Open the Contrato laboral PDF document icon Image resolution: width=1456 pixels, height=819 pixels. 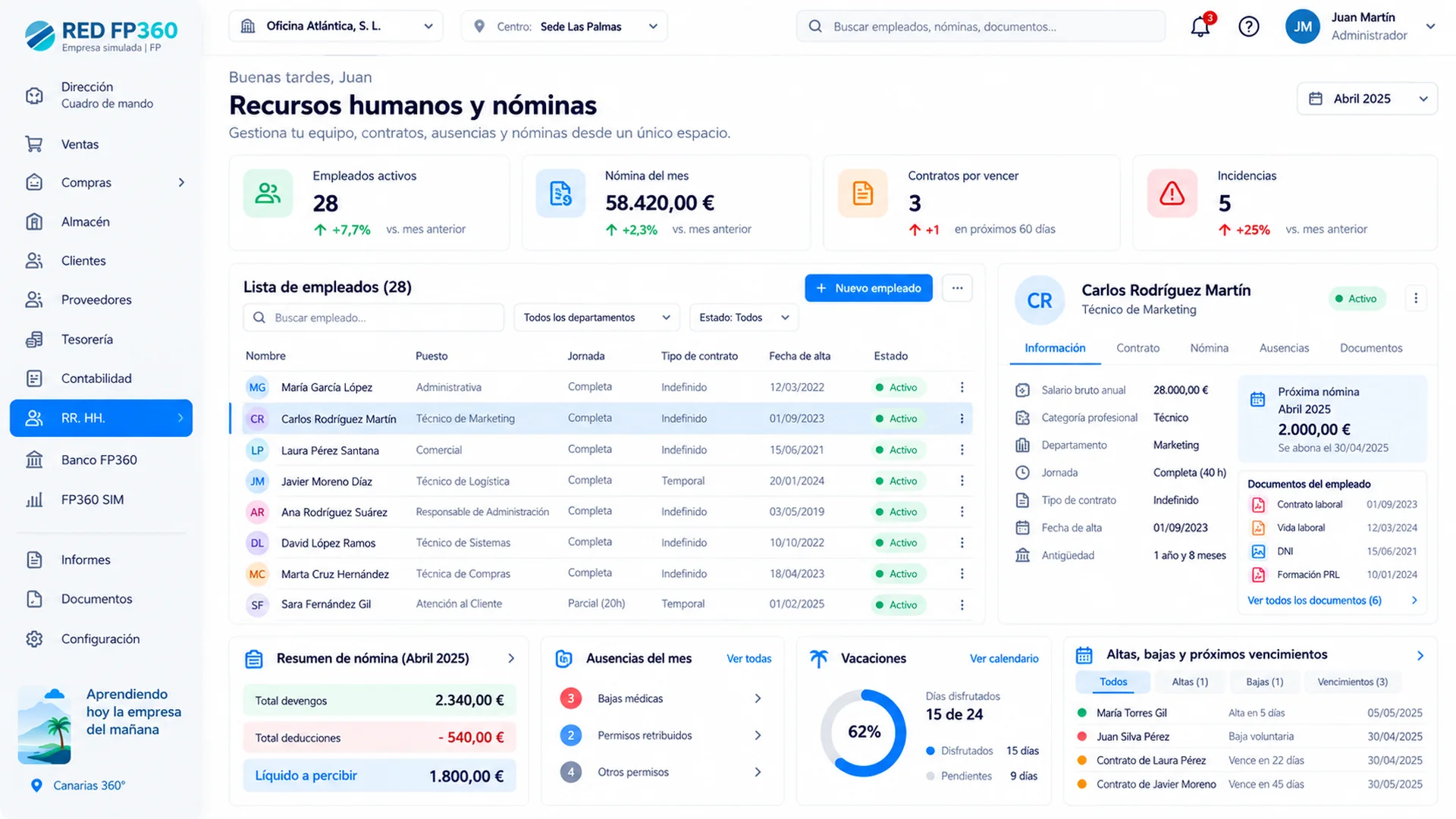tap(1258, 504)
